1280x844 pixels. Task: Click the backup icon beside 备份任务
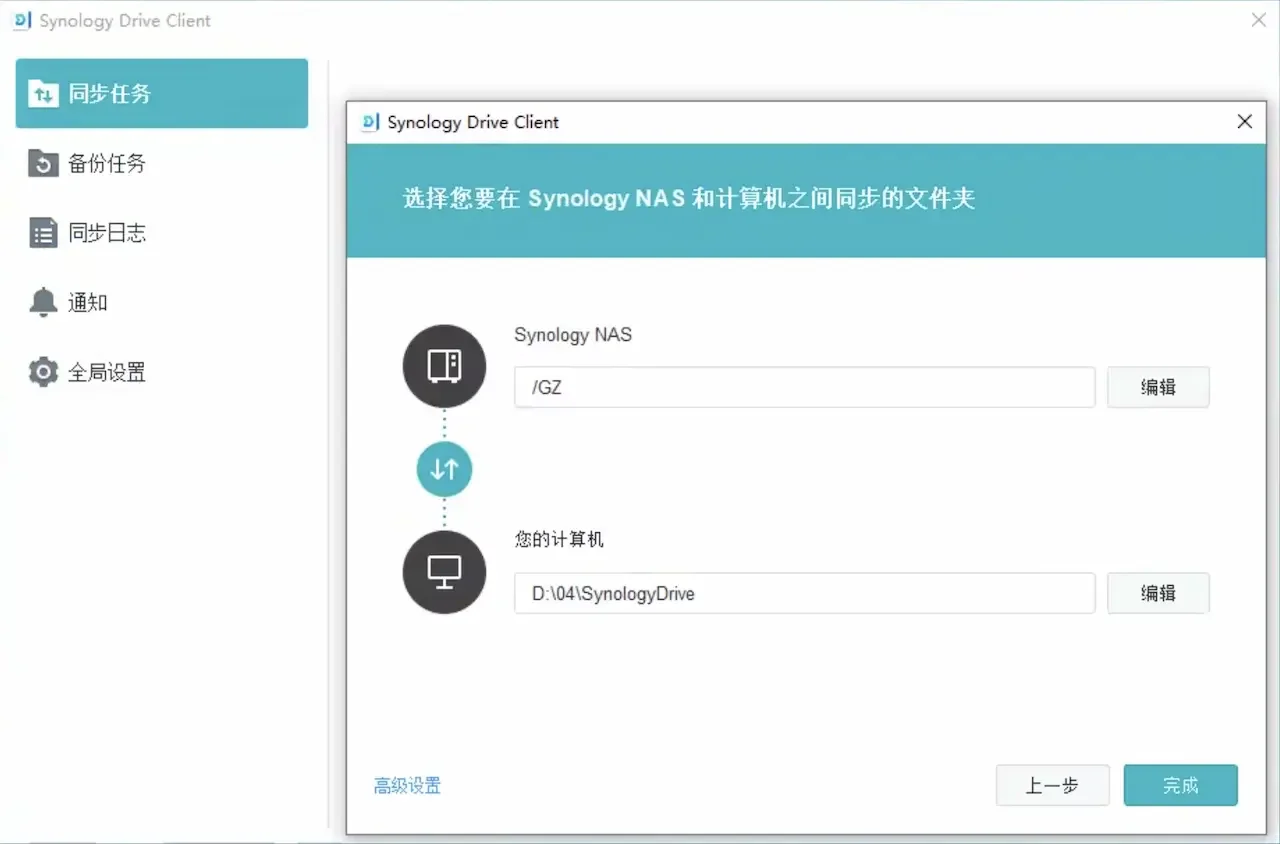point(43,163)
